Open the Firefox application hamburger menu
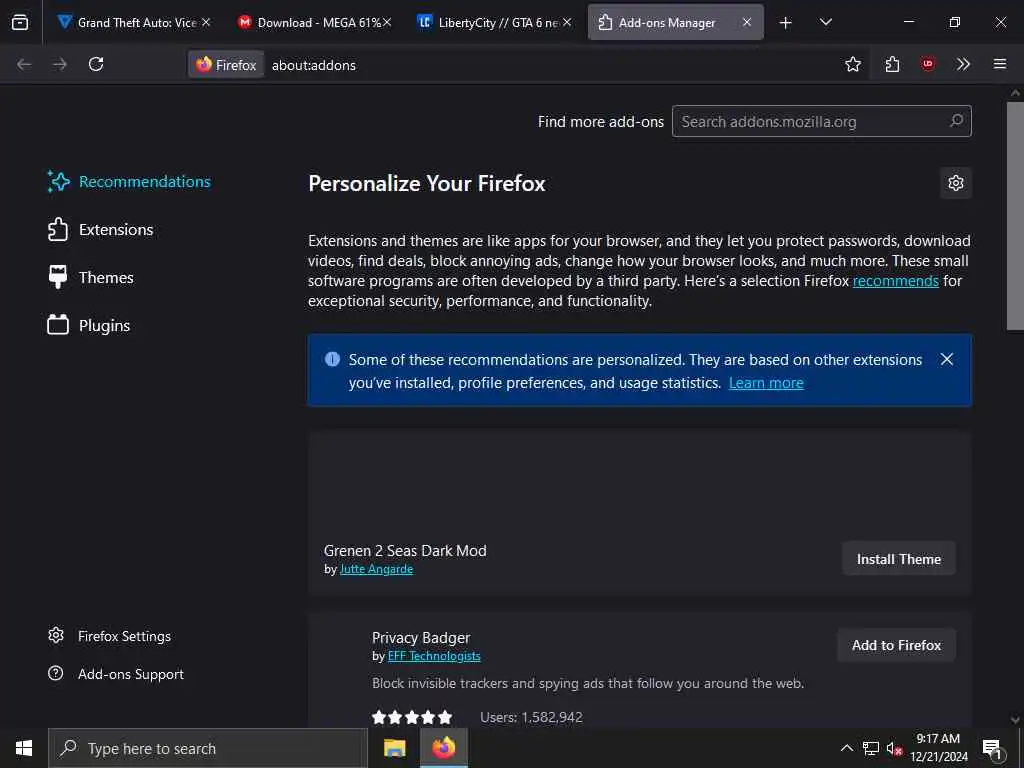1024x768 pixels. point(1000,64)
